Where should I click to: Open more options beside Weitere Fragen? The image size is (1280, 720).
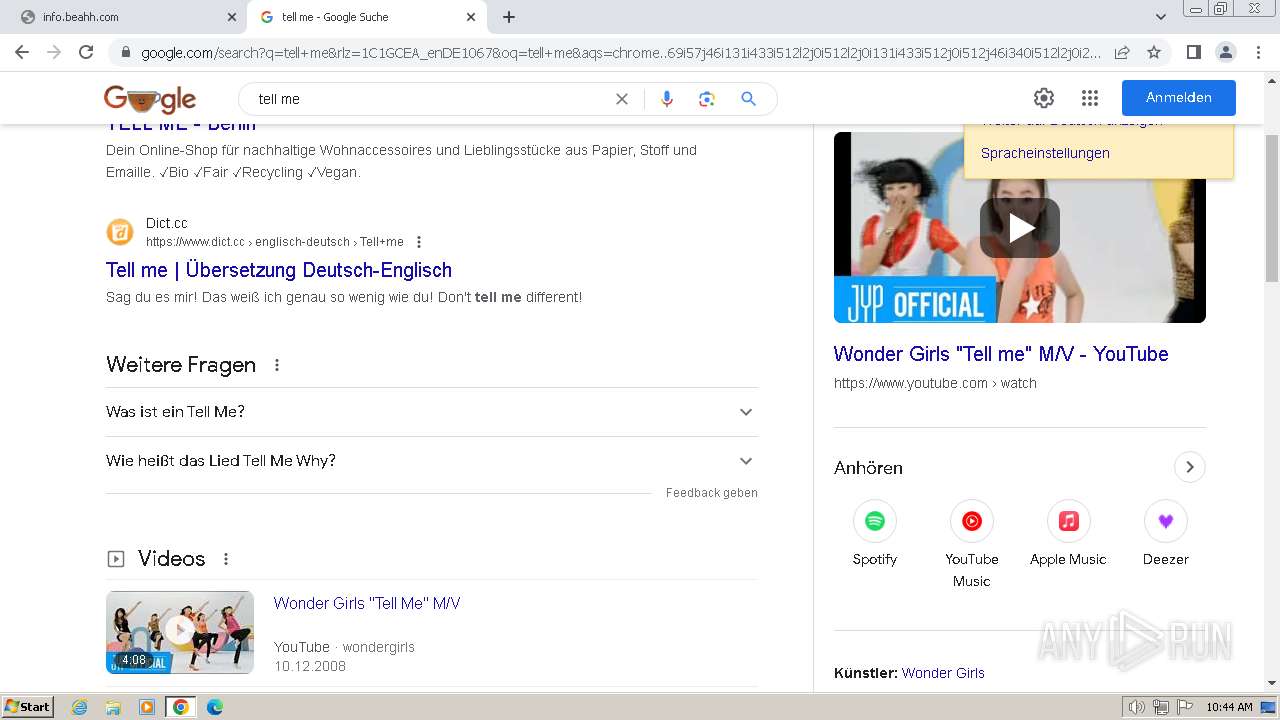[x=277, y=365]
